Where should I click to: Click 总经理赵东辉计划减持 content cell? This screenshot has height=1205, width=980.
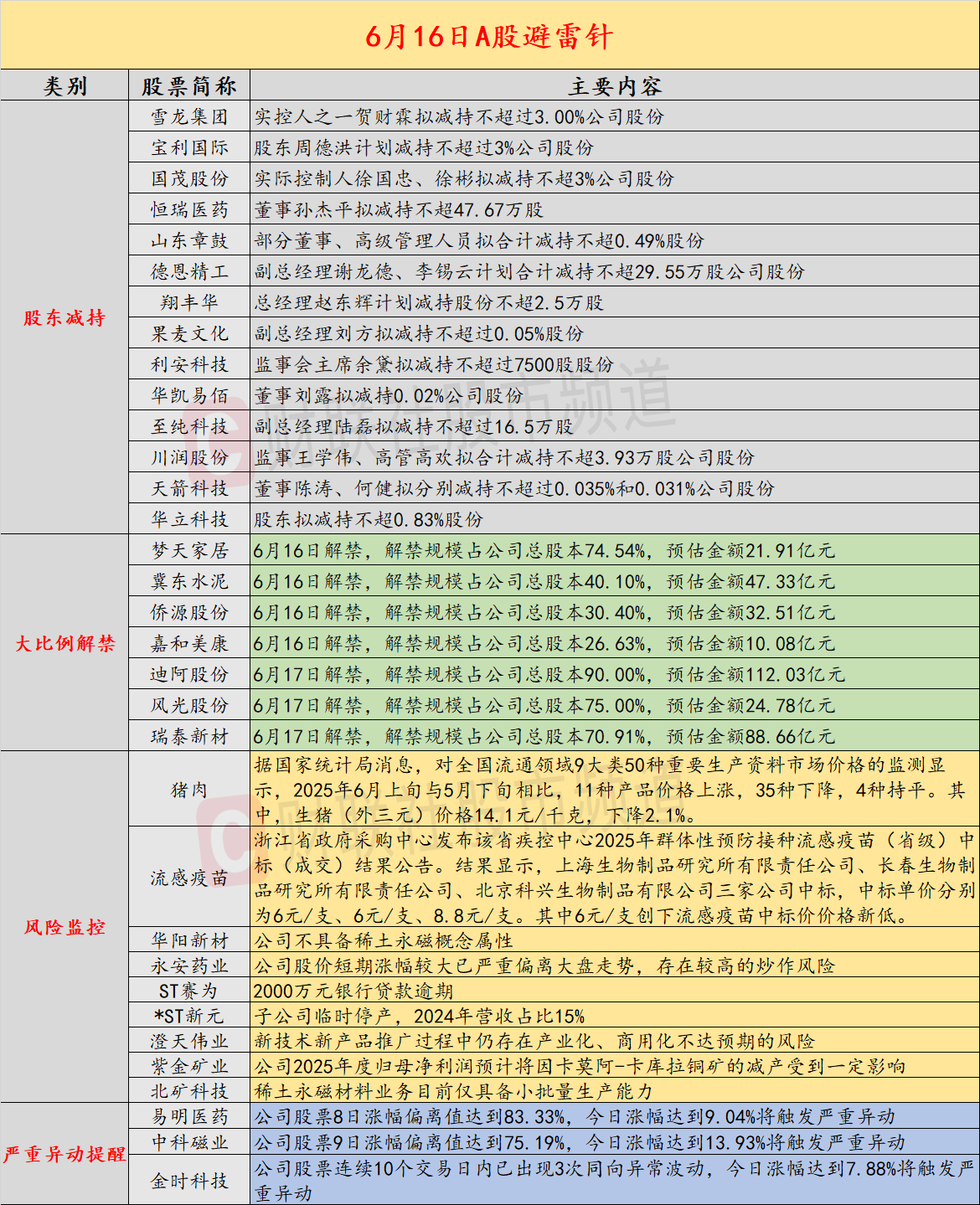[615, 302]
